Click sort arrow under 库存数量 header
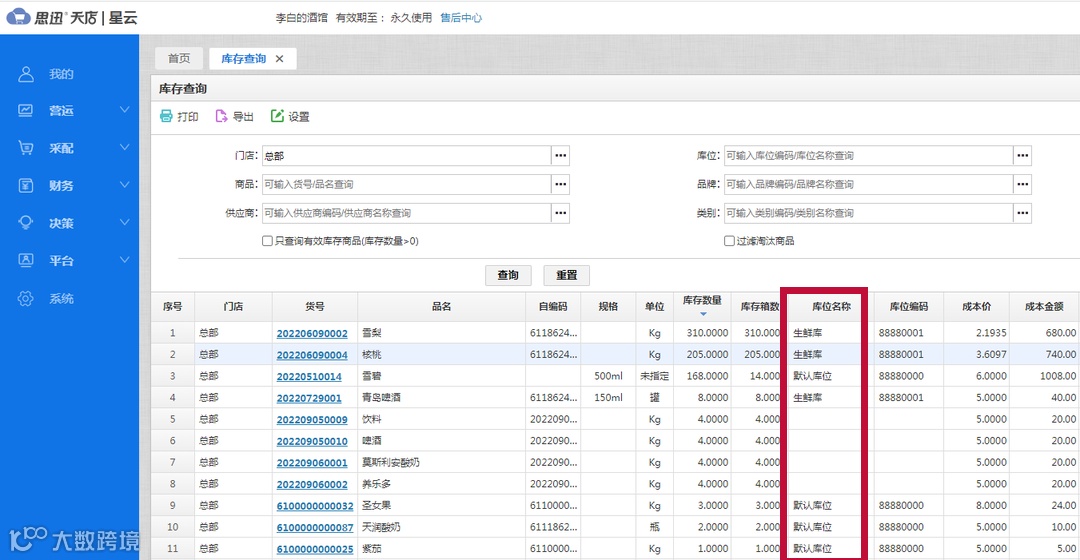 click(x=703, y=314)
